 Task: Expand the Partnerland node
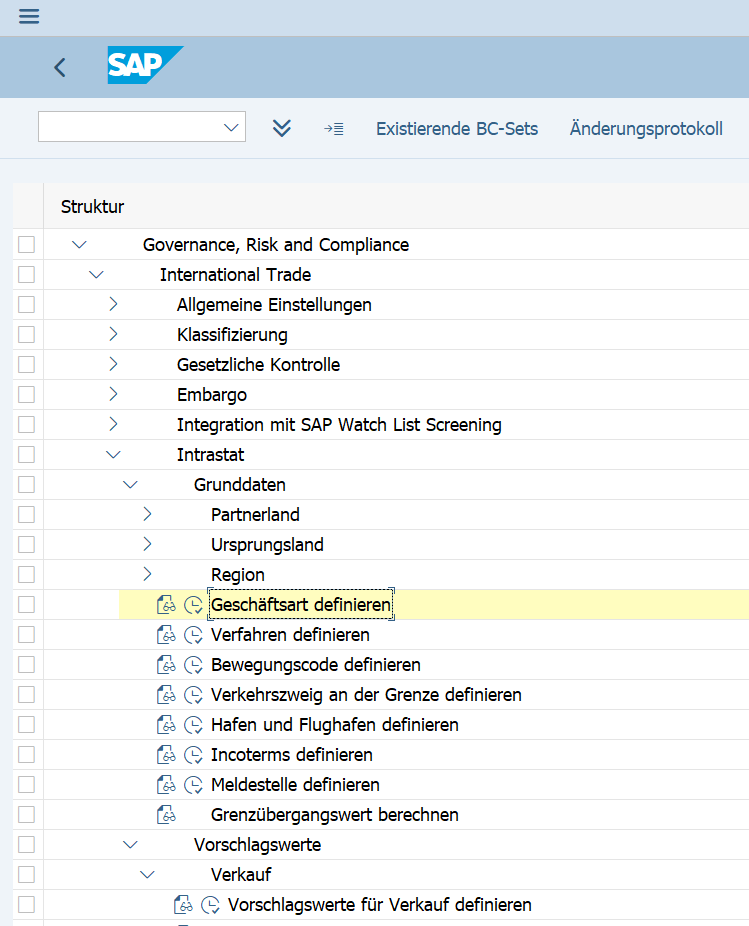(147, 515)
